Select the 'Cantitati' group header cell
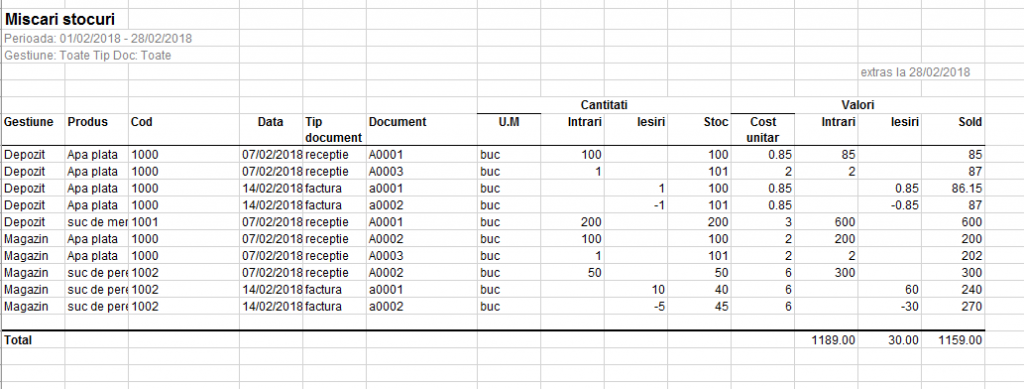 point(604,105)
